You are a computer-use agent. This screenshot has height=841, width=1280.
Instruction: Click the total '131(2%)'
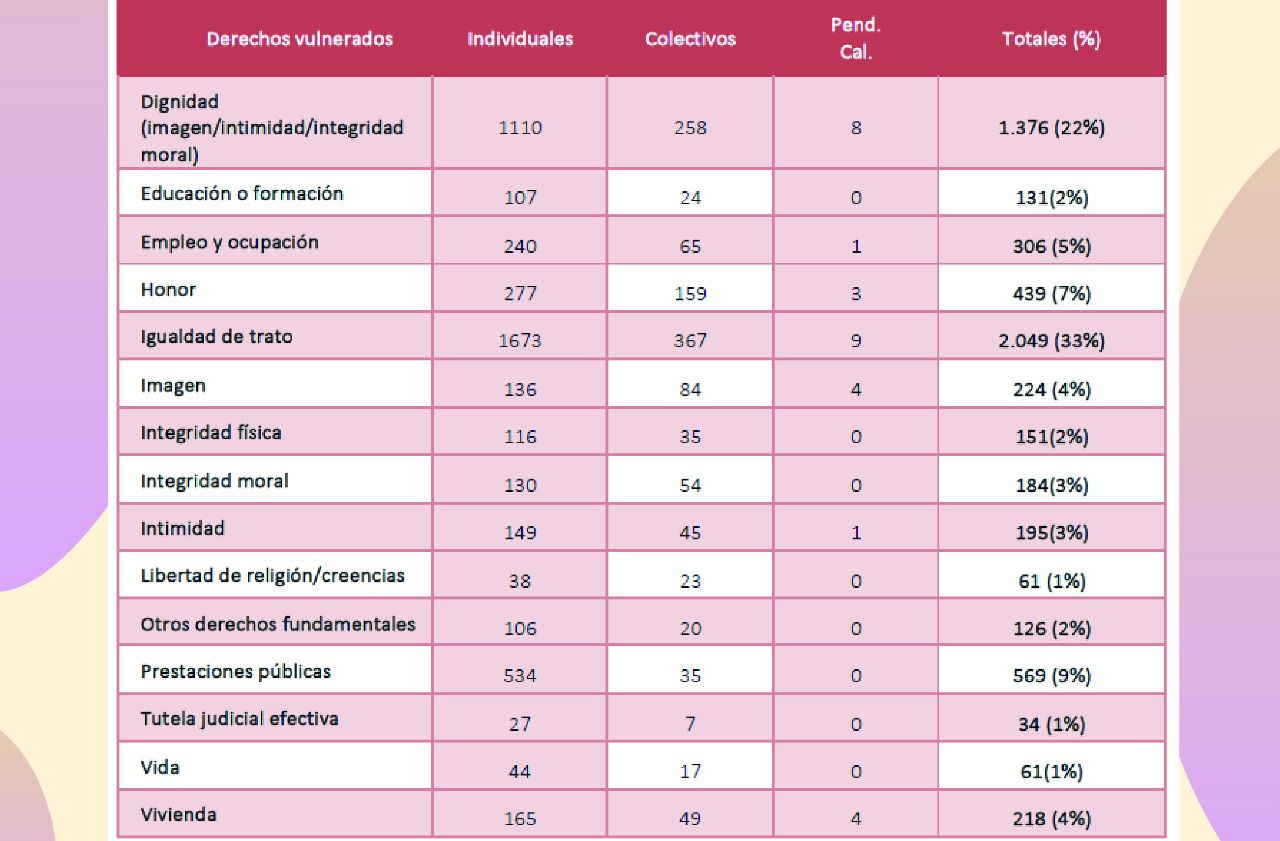coord(1051,198)
